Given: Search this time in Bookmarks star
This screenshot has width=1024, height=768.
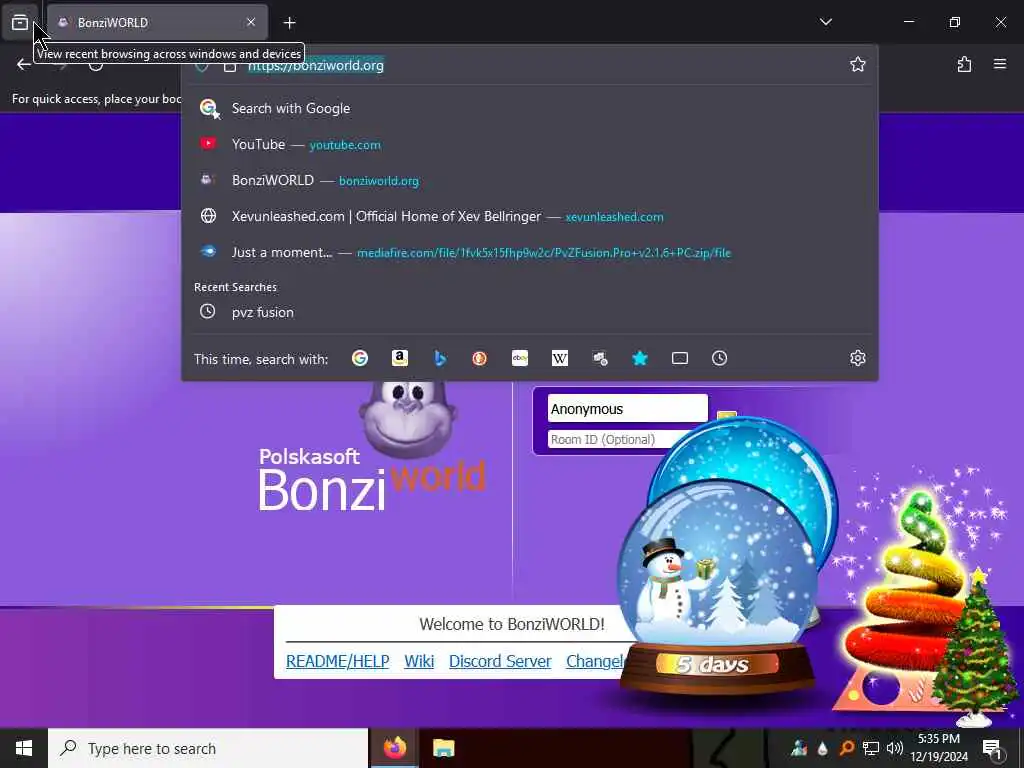Looking at the screenshot, I should 640,358.
